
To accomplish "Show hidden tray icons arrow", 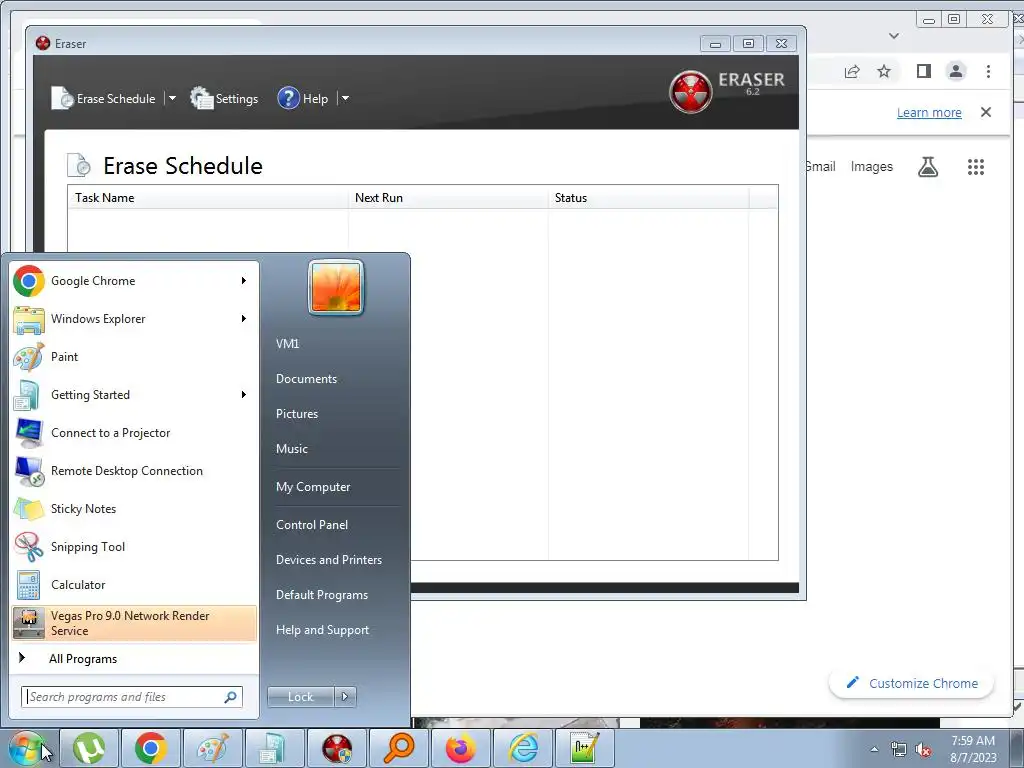I will point(874,750).
